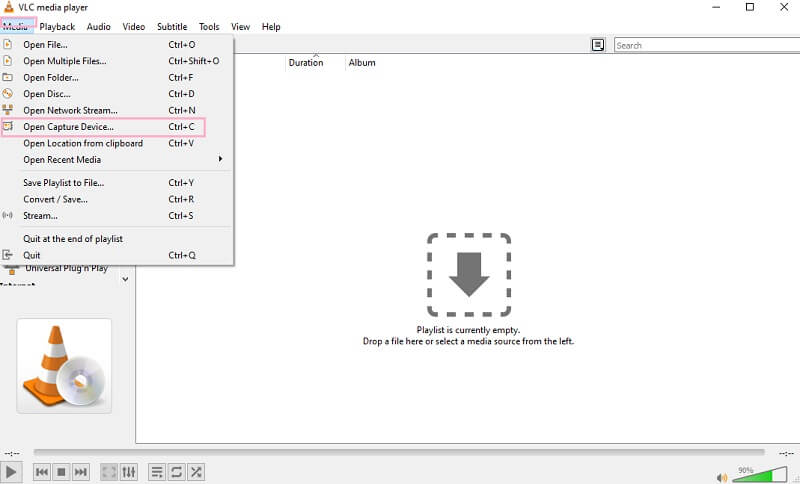
Task: Sort playlist by Album column
Action: pos(362,62)
